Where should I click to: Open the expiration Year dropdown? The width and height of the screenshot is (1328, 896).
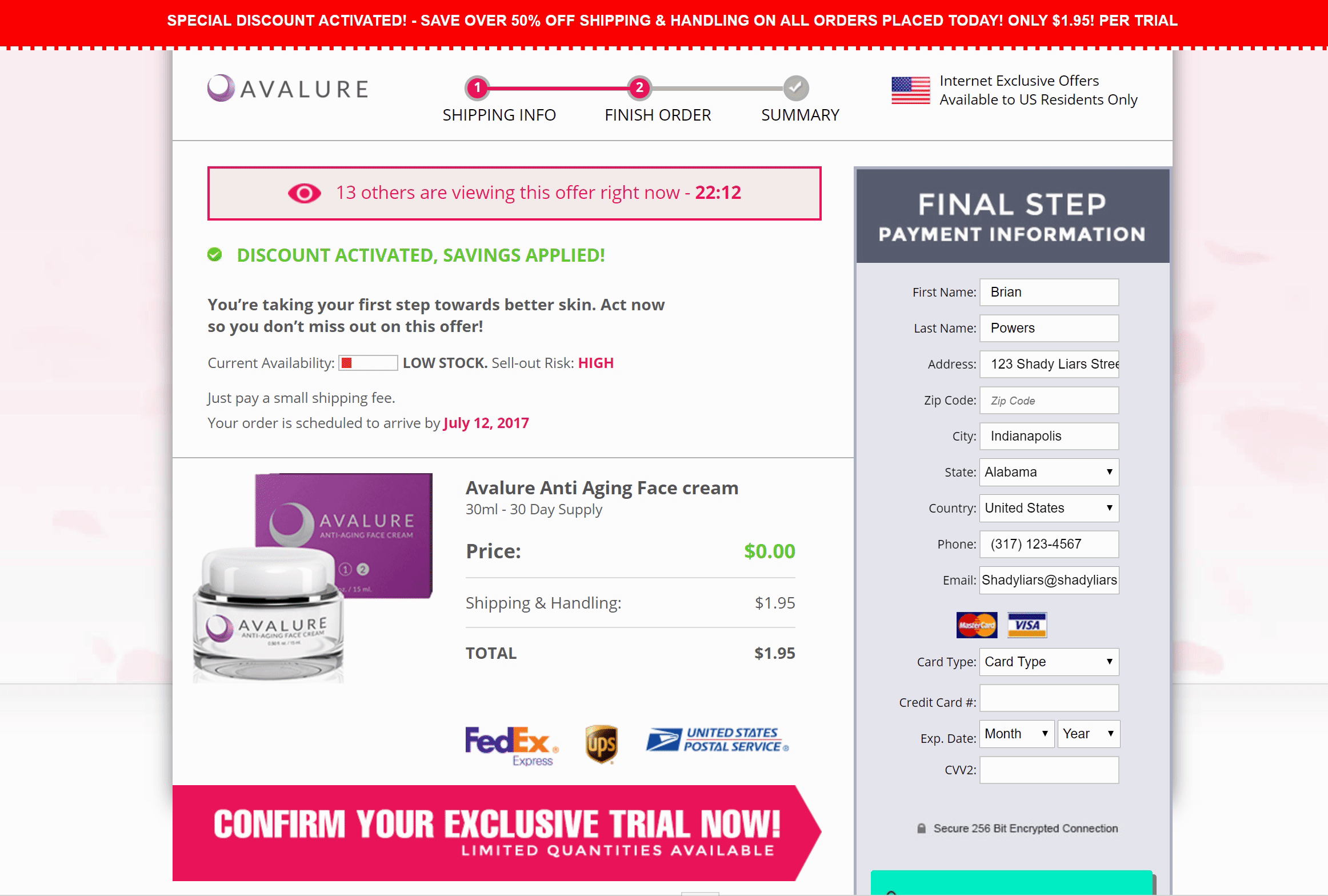click(x=1089, y=734)
